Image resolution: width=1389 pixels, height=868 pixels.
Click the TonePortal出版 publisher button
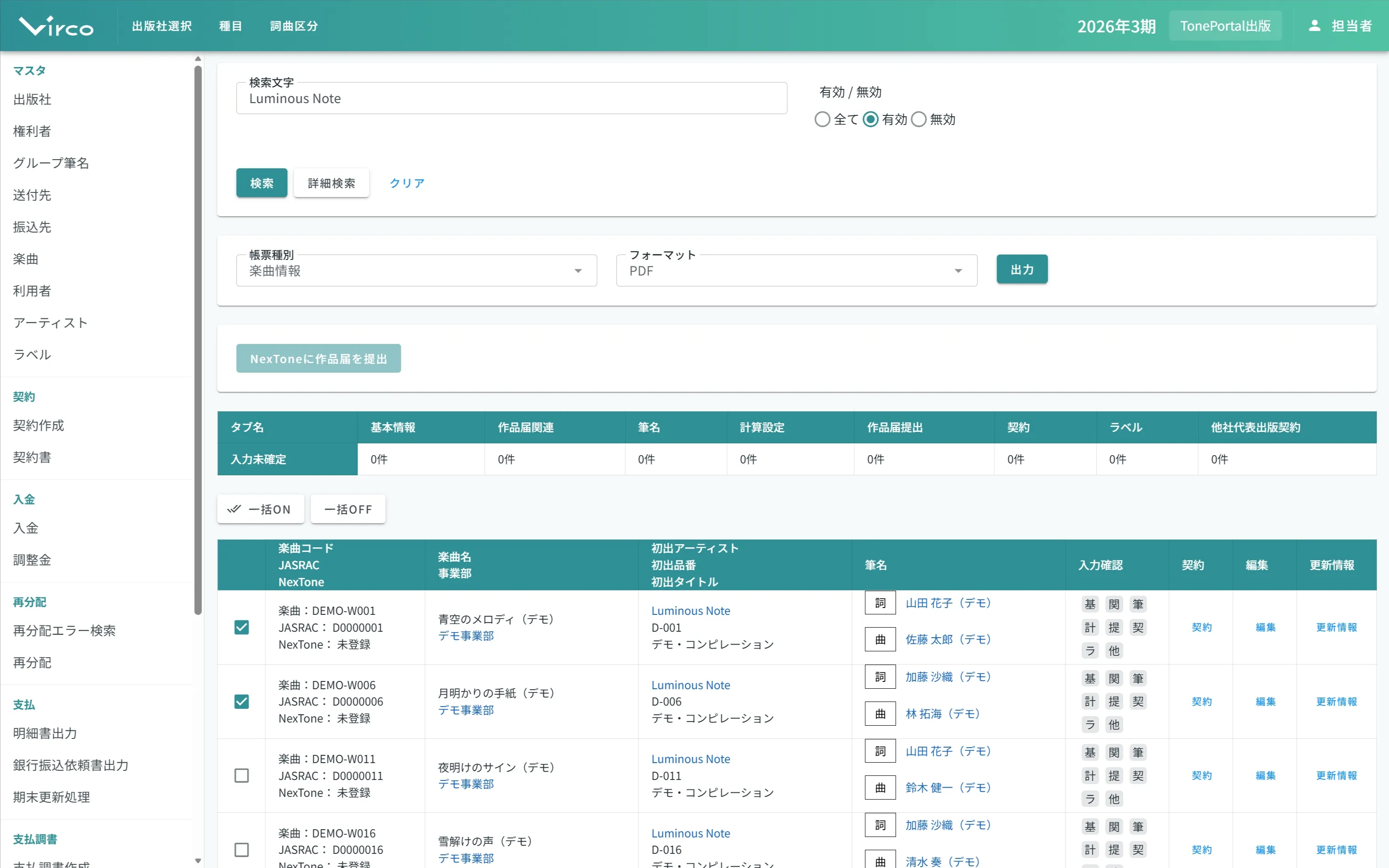coord(1225,26)
